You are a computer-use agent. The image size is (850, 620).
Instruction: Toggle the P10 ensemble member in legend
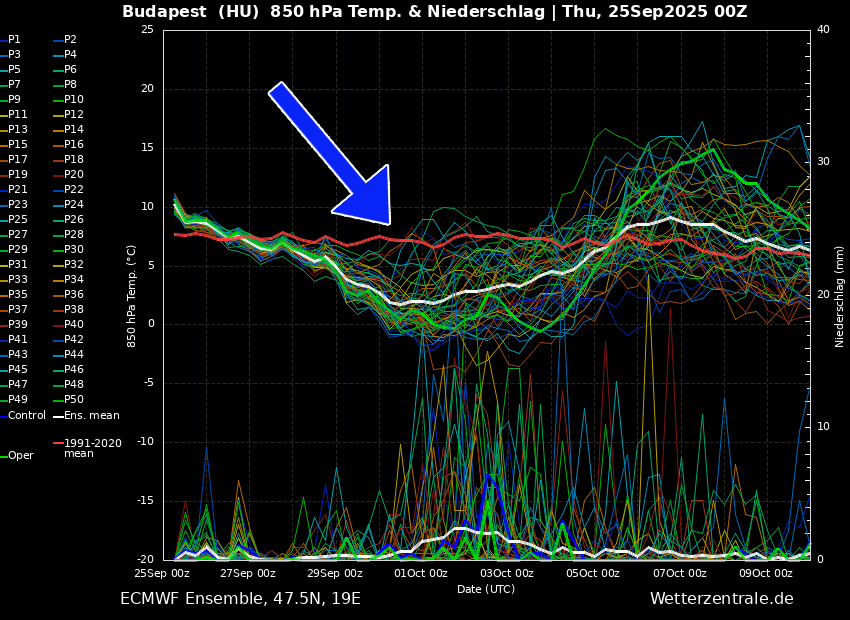click(74, 100)
